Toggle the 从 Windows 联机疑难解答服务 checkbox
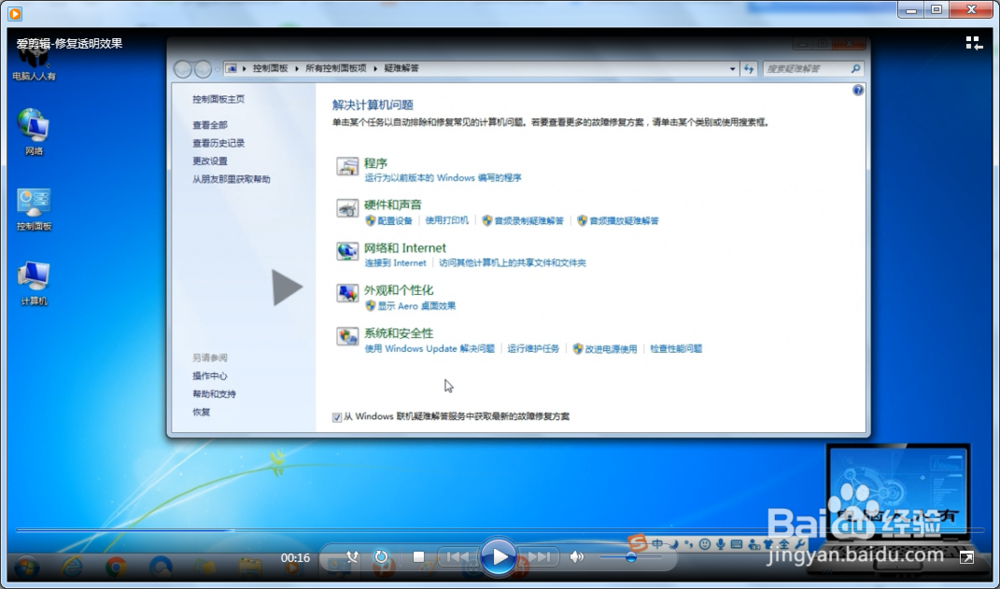 coord(337,417)
